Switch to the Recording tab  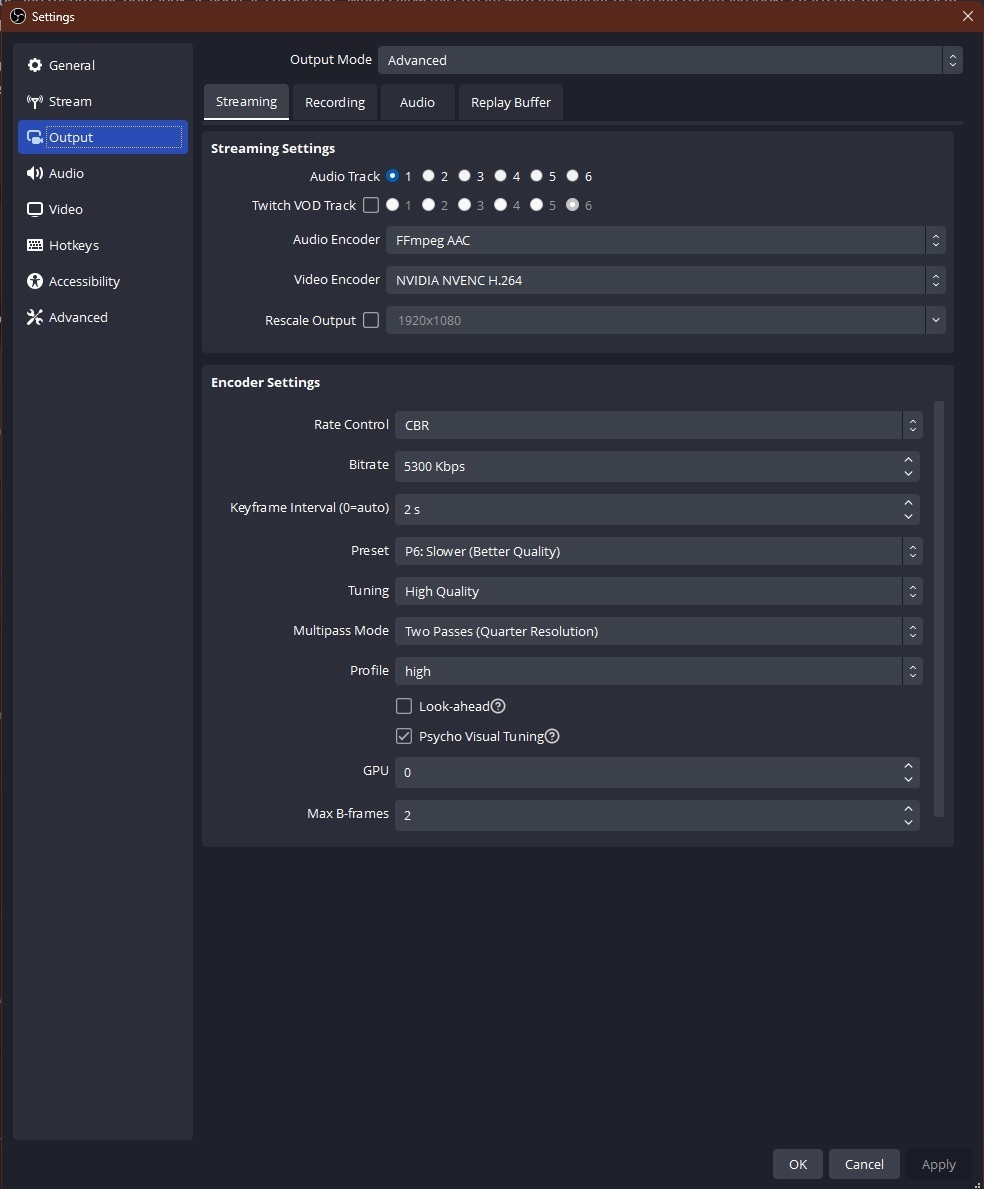pos(335,102)
